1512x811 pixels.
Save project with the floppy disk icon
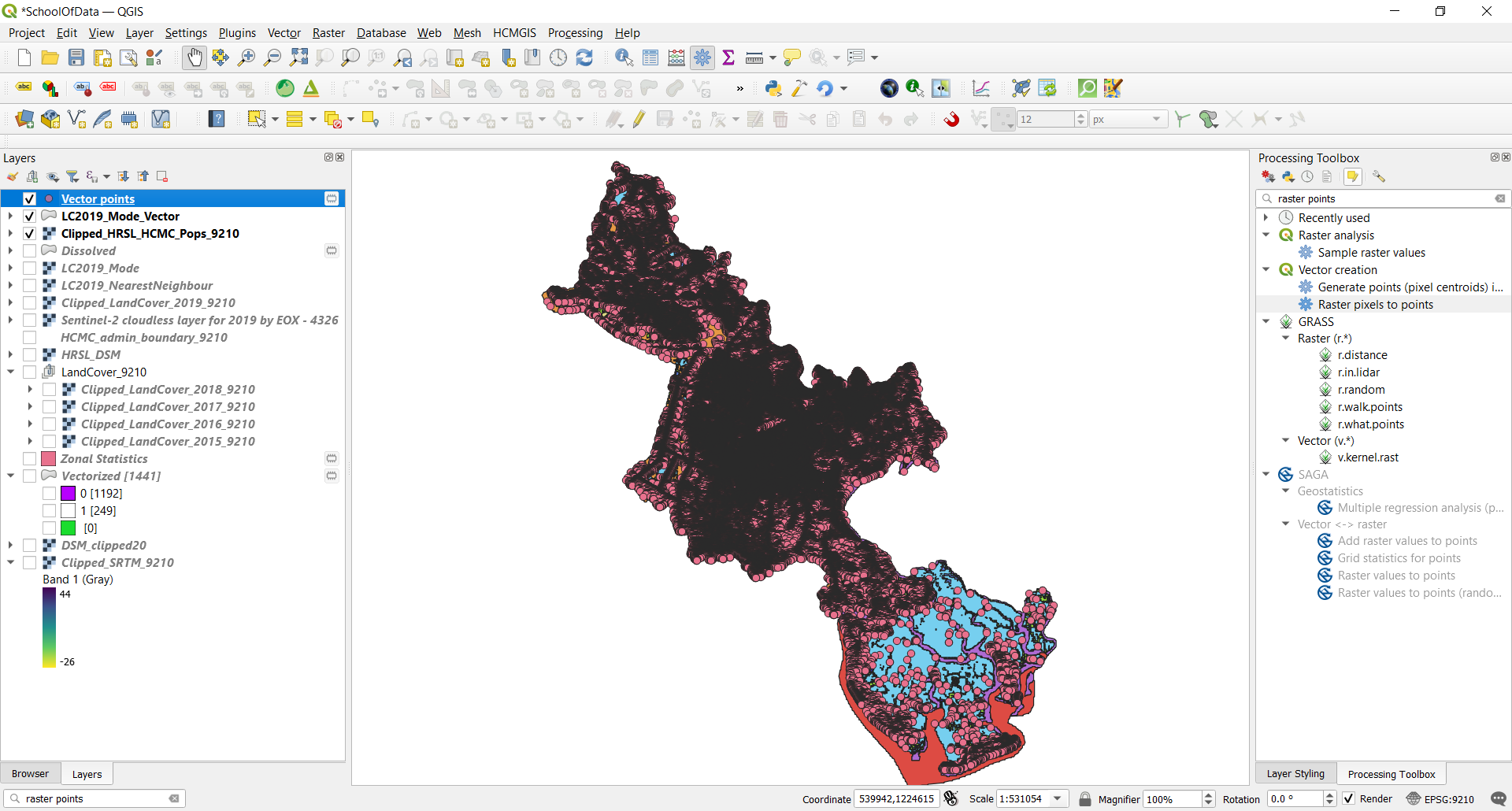point(76,57)
